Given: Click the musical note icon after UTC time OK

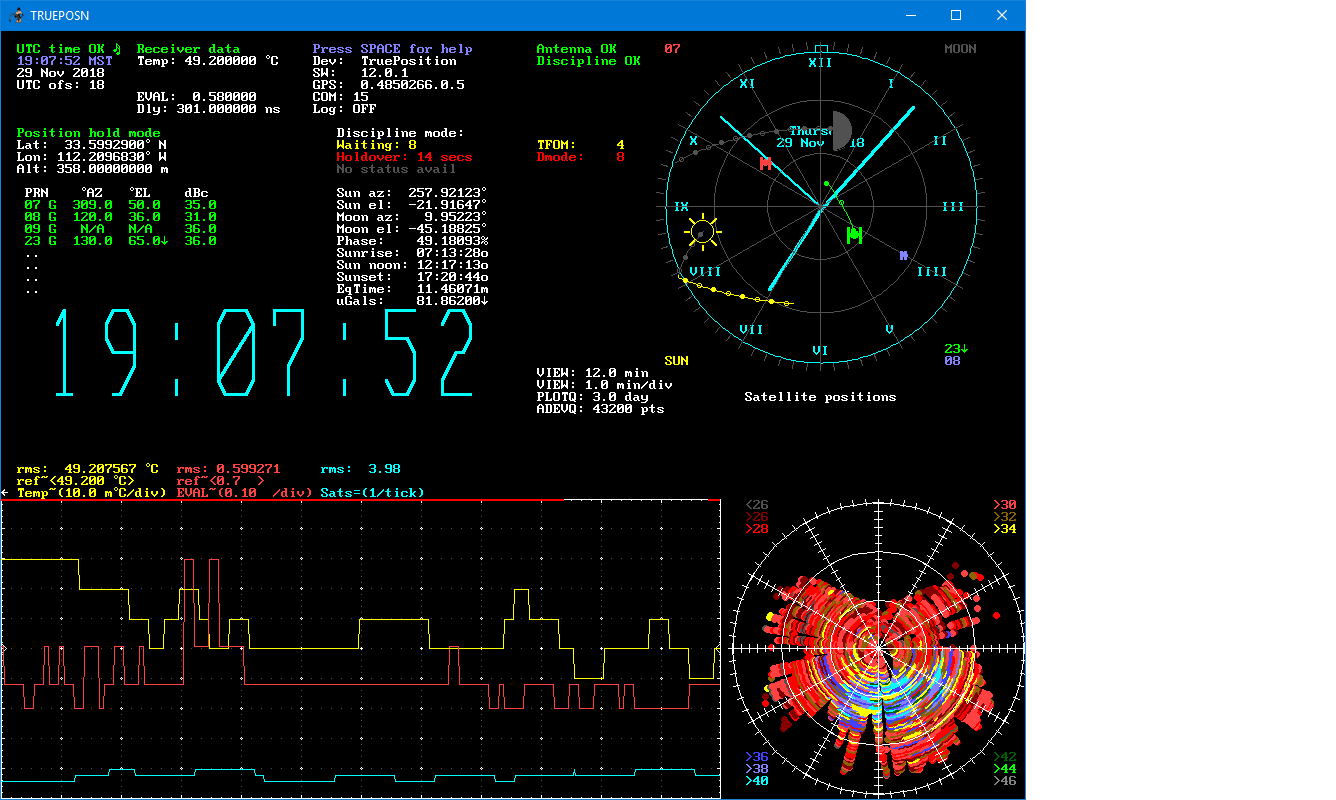Looking at the screenshot, I should (x=116, y=48).
